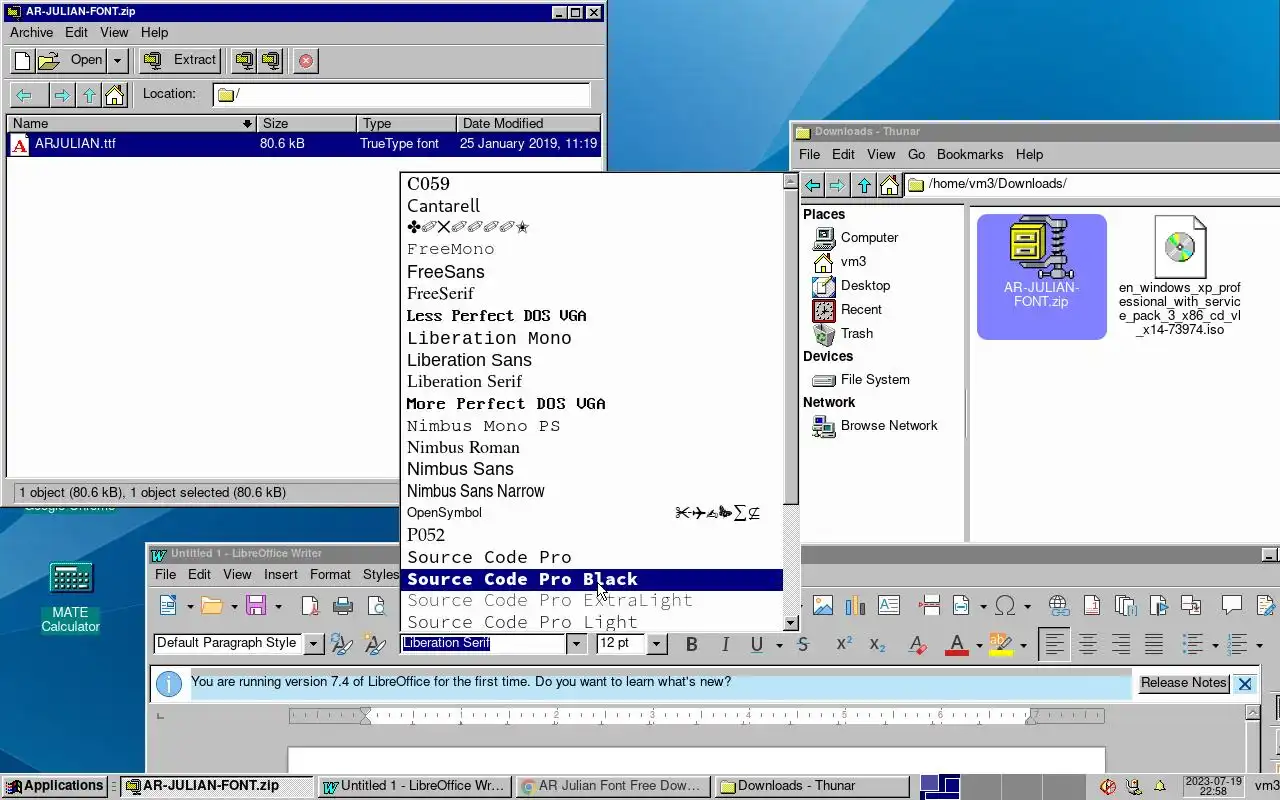Expand the Open recent dropdown arrow in archive manager
Screen dimensions: 1280x800
point(117,61)
